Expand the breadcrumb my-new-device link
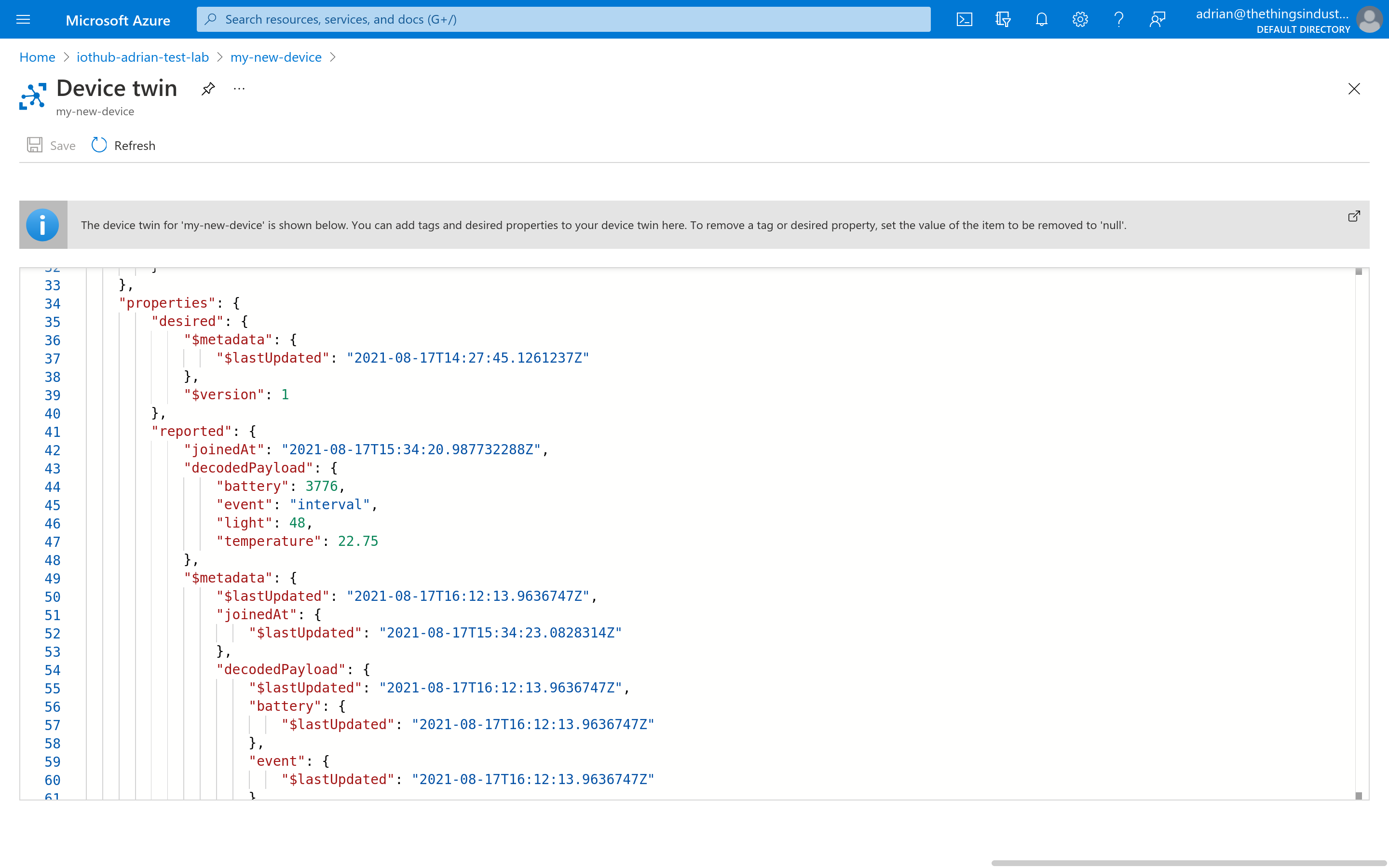Viewport: 1389px width, 868px height. [276, 57]
